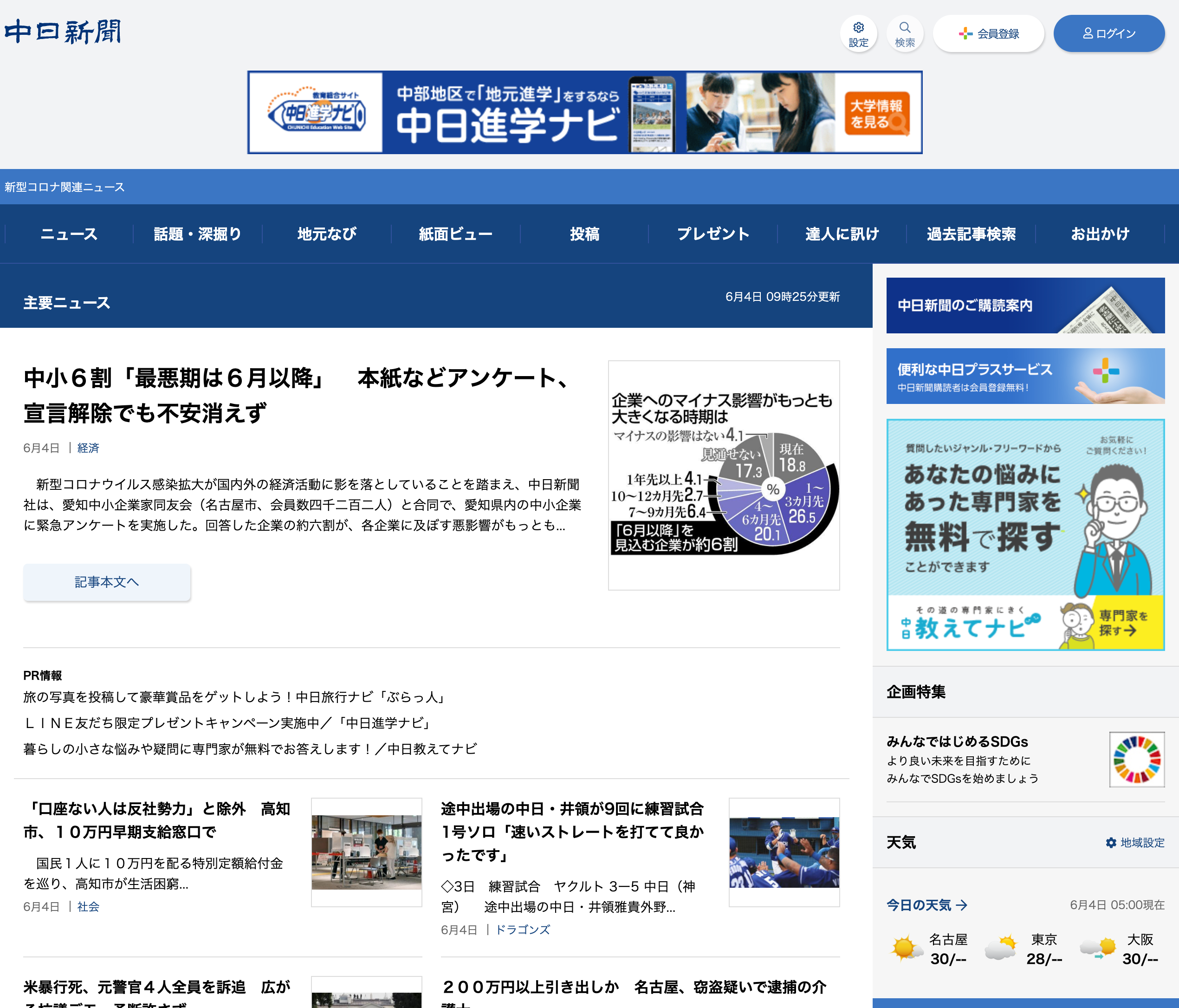The image size is (1179, 1008).
Task: Click the 名古屋 sunny weather icon
Action: point(906,948)
